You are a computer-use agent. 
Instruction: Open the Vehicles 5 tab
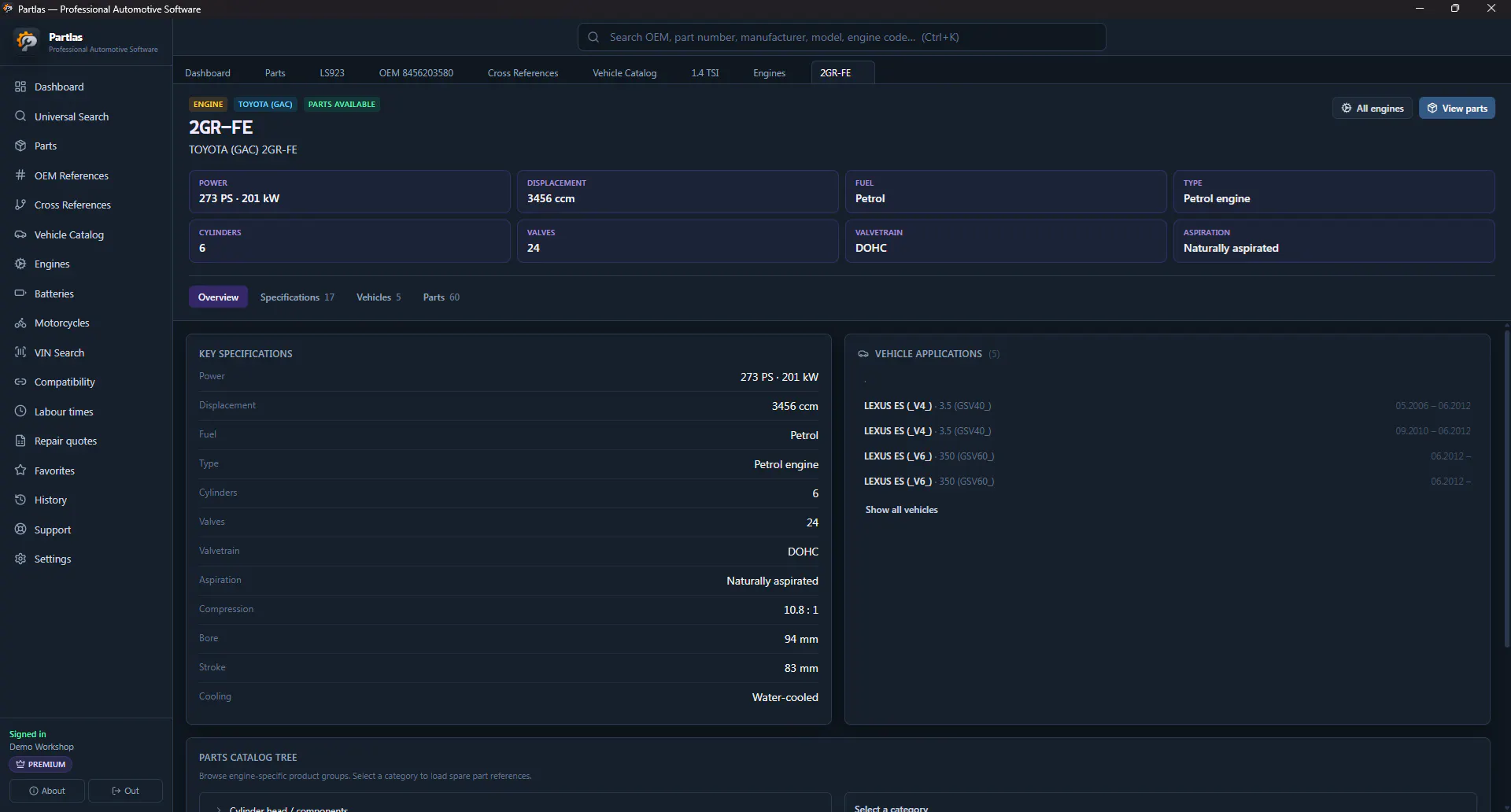(x=379, y=297)
